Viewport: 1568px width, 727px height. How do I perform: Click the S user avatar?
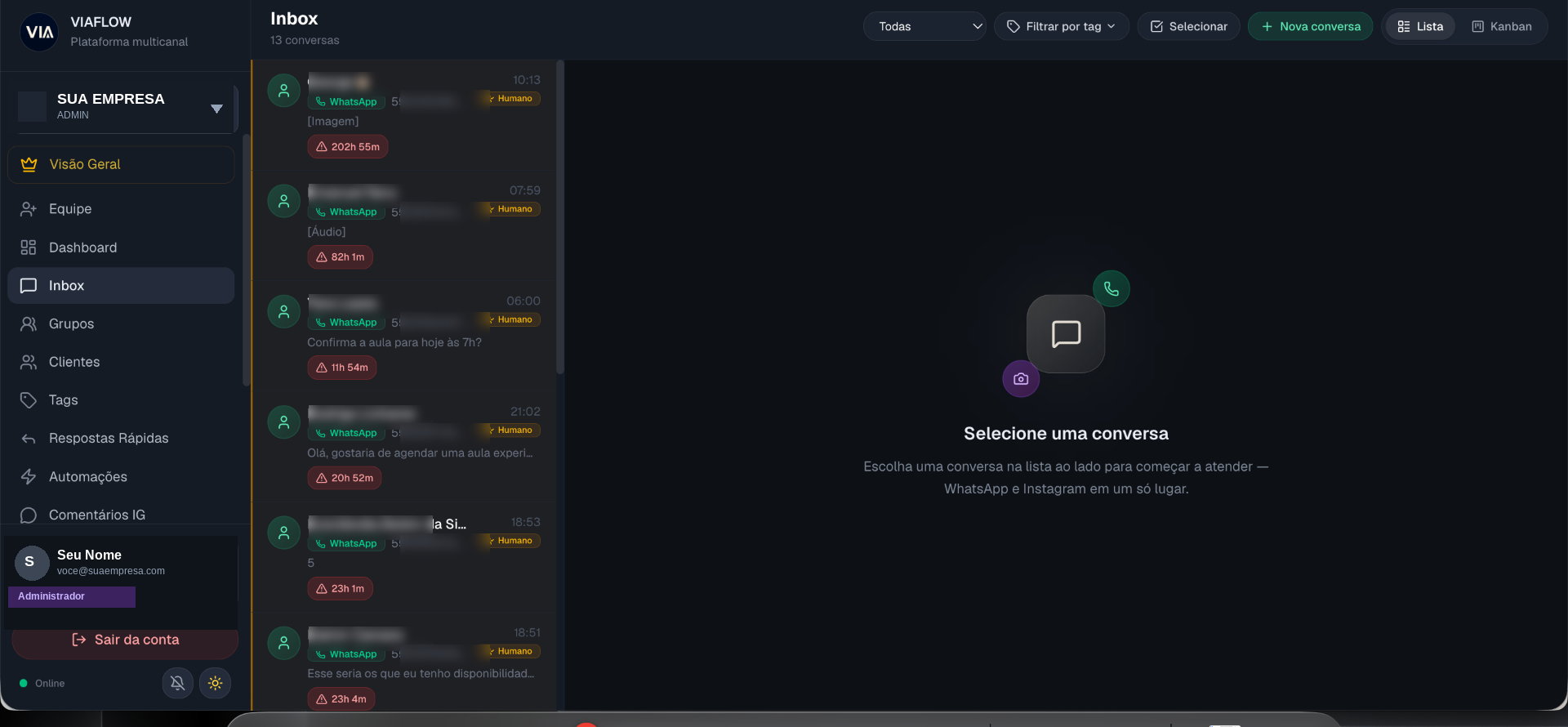(x=31, y=563)
